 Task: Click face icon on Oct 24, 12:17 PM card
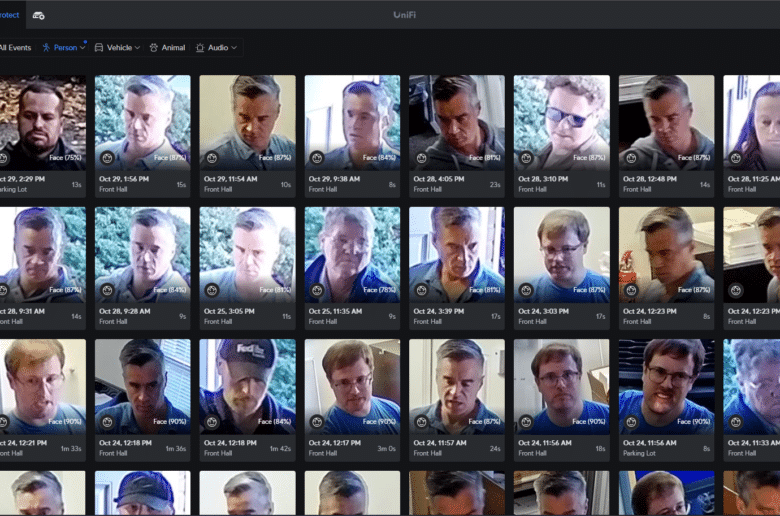317,422
